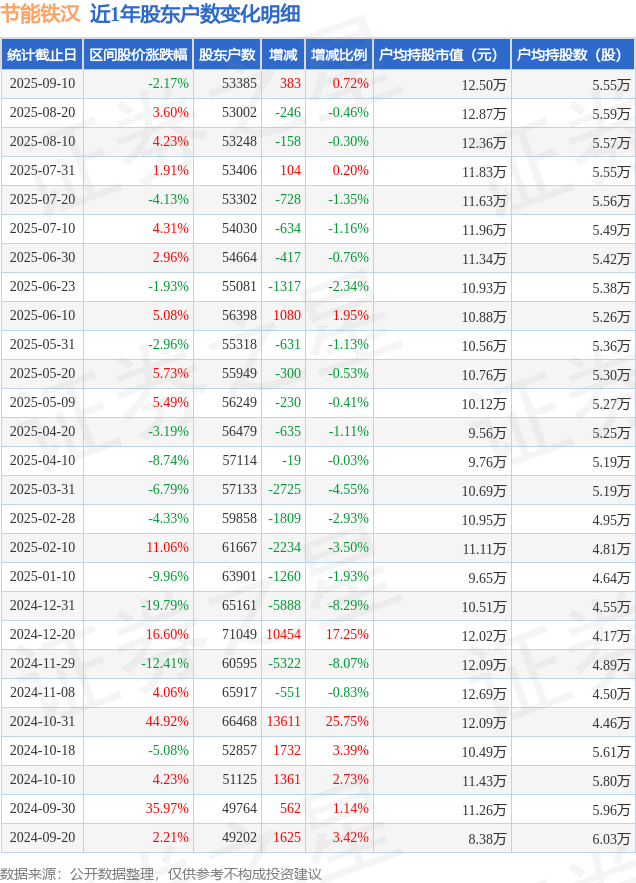Click the 节能铁汉 stock name title

pos(41,15)
